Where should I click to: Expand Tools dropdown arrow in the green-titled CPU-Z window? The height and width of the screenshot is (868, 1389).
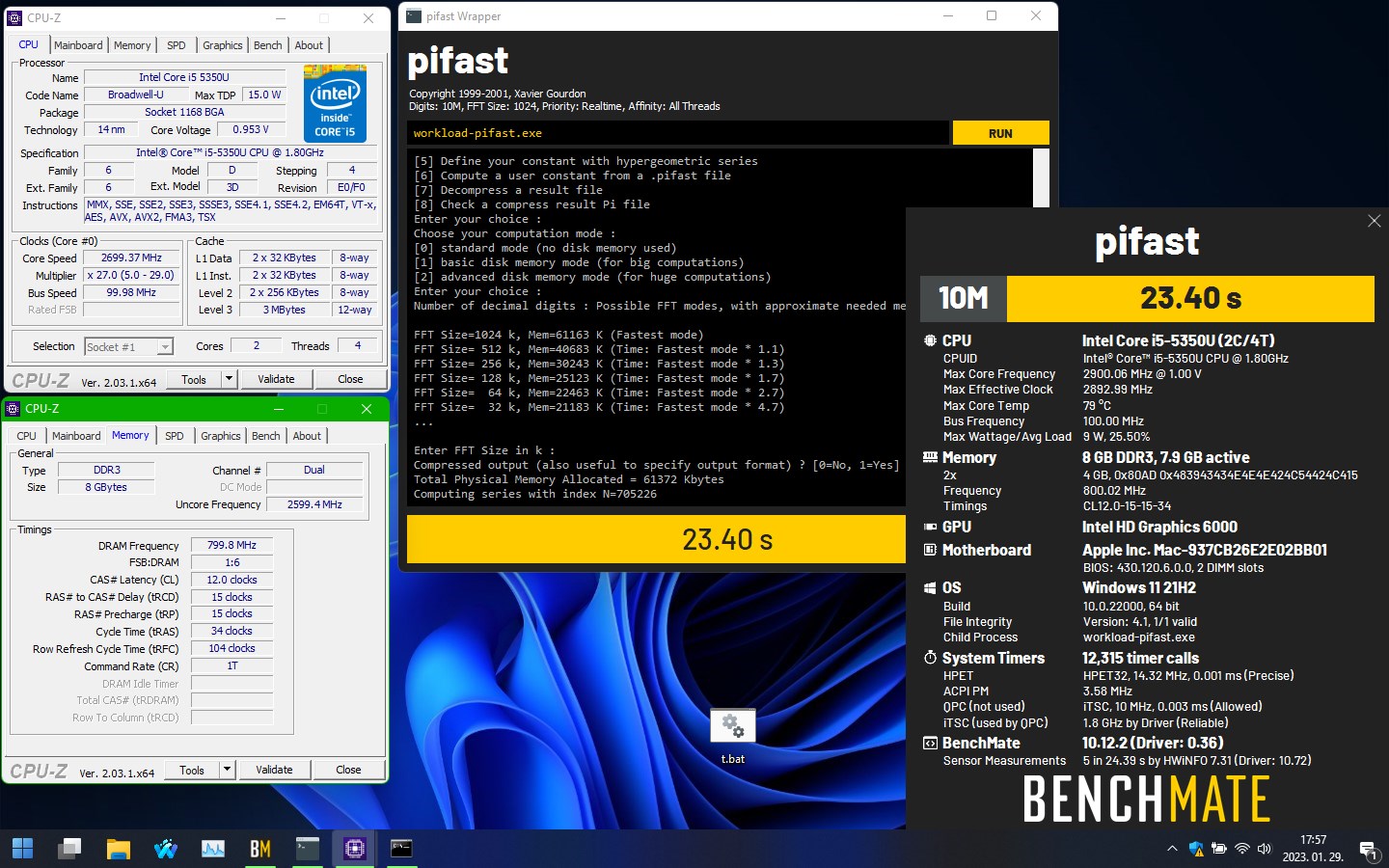point(227,770)
